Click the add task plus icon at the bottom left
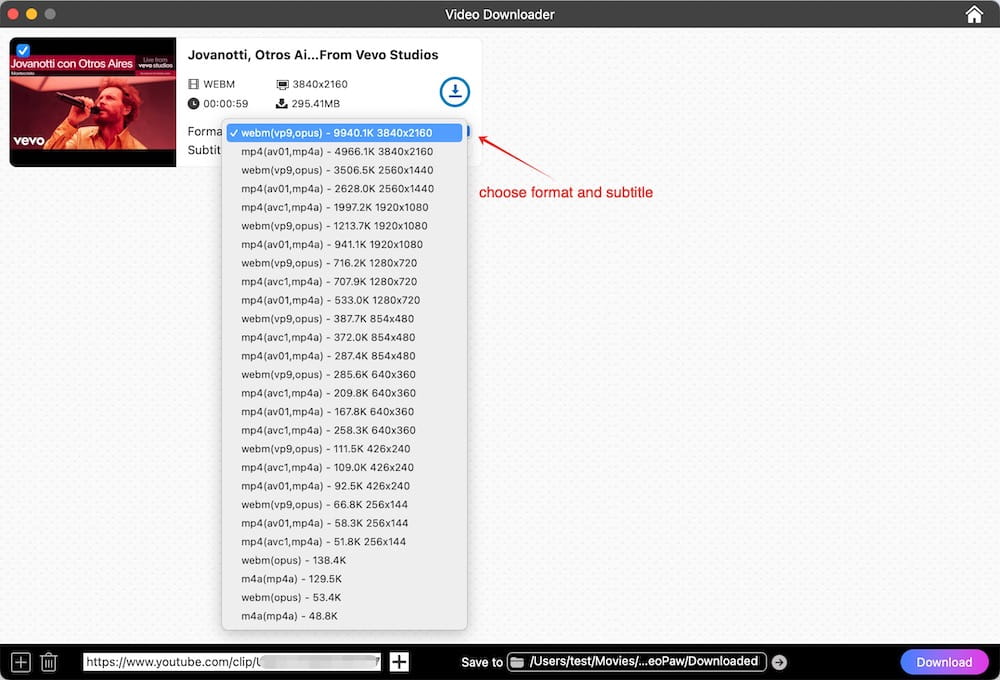The image size is (1000, 680). 20,662
